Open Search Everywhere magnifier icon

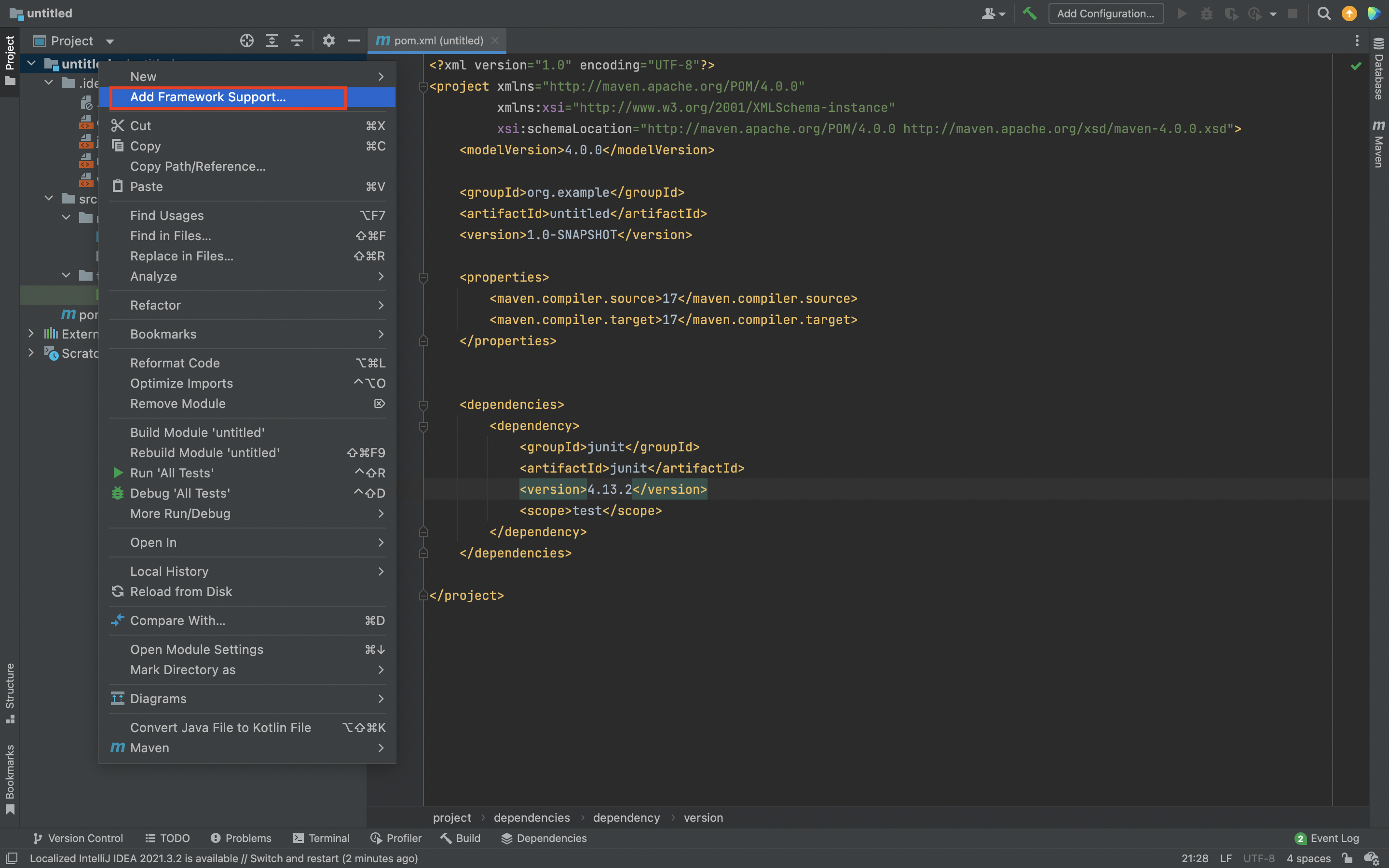pos(1323,13)
